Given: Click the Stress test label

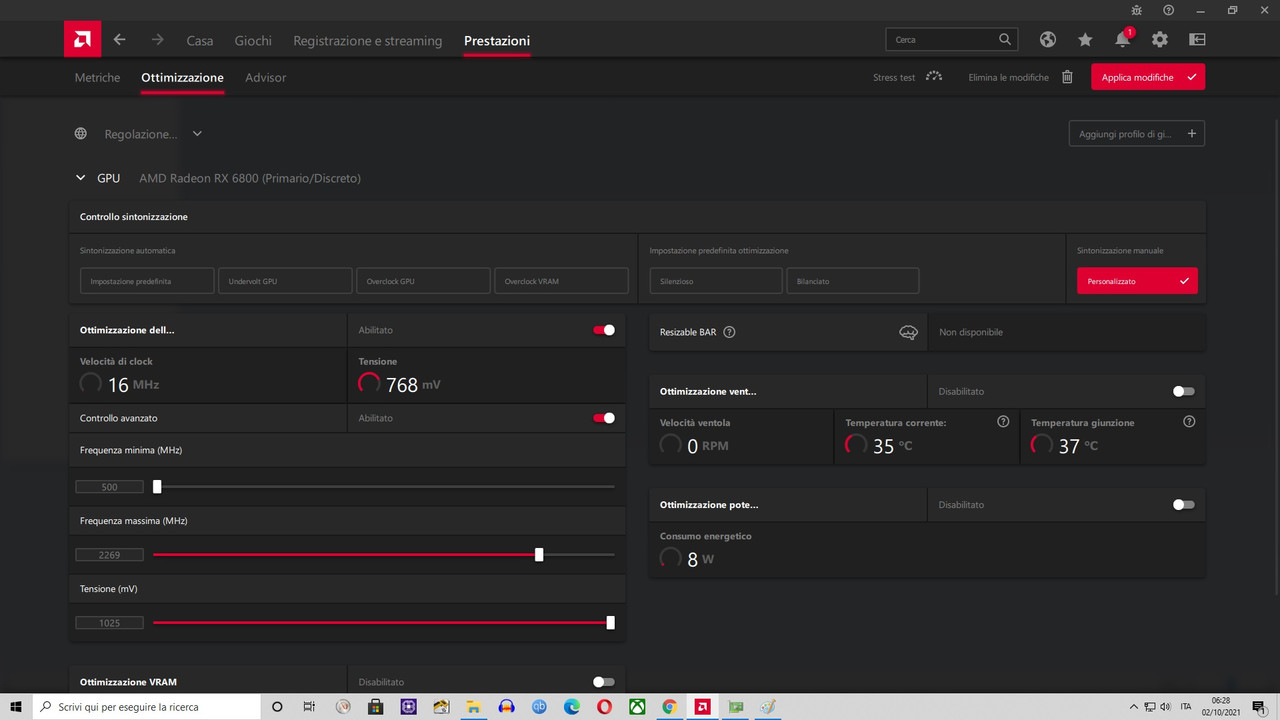Looking at the screenshot, I should 894,77.
